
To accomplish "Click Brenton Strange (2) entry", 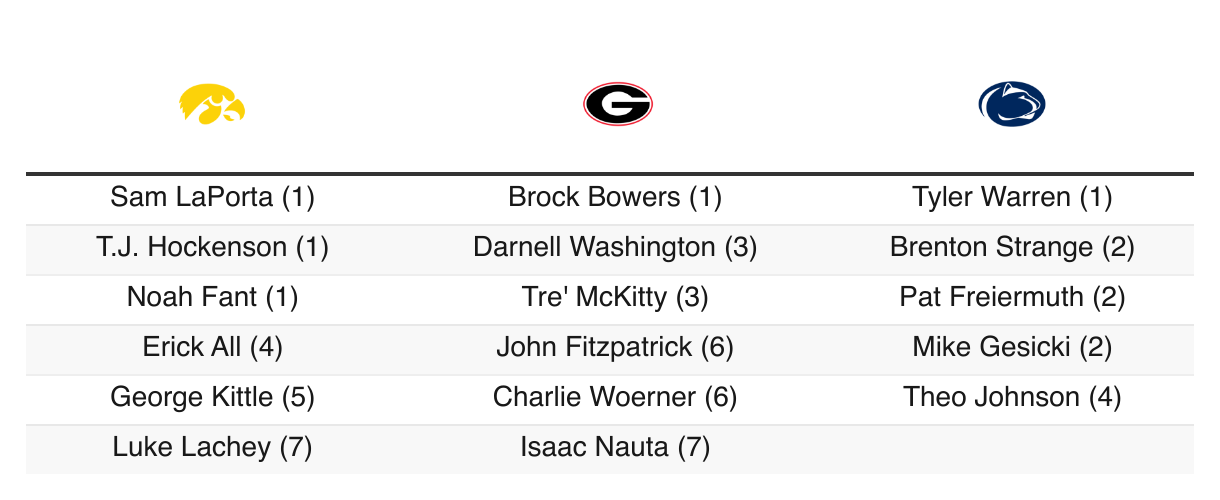I will [1012, 247].
